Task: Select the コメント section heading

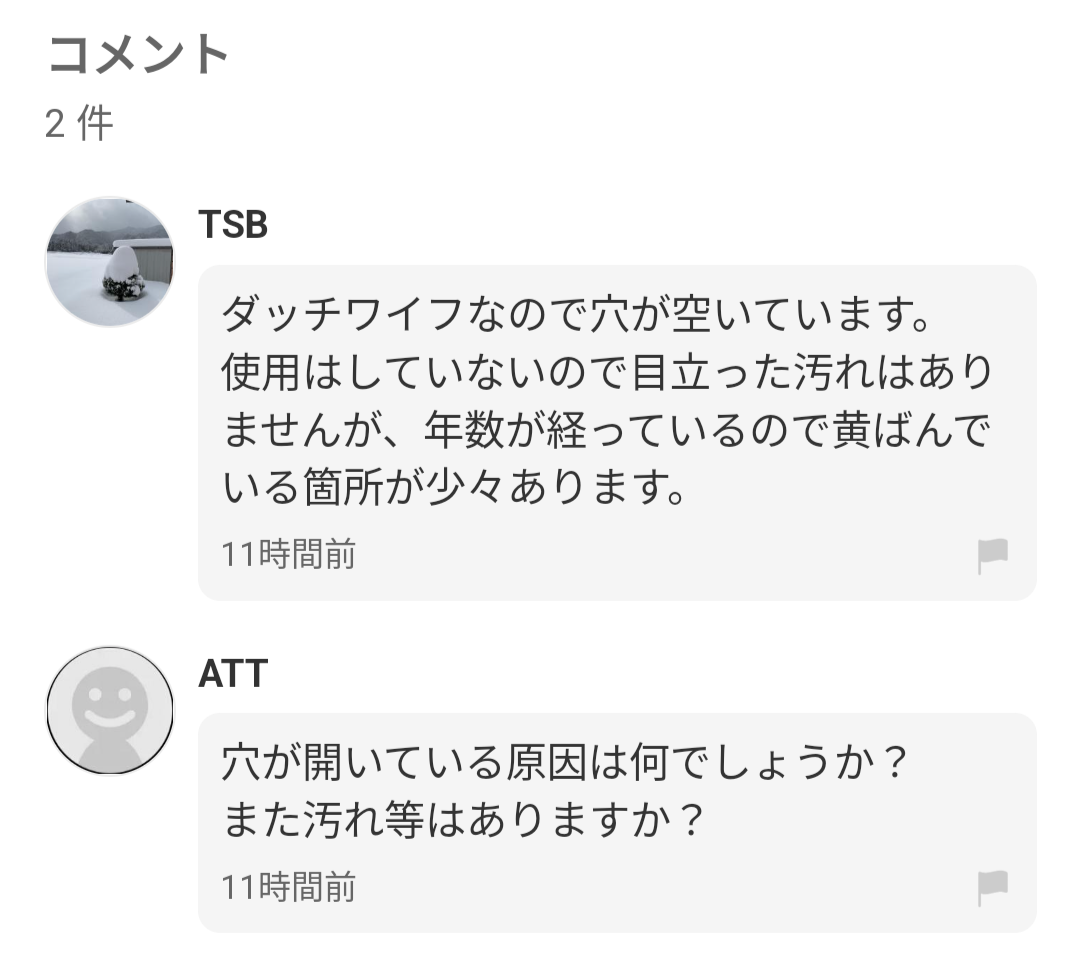Action: (x=138, y=54)
